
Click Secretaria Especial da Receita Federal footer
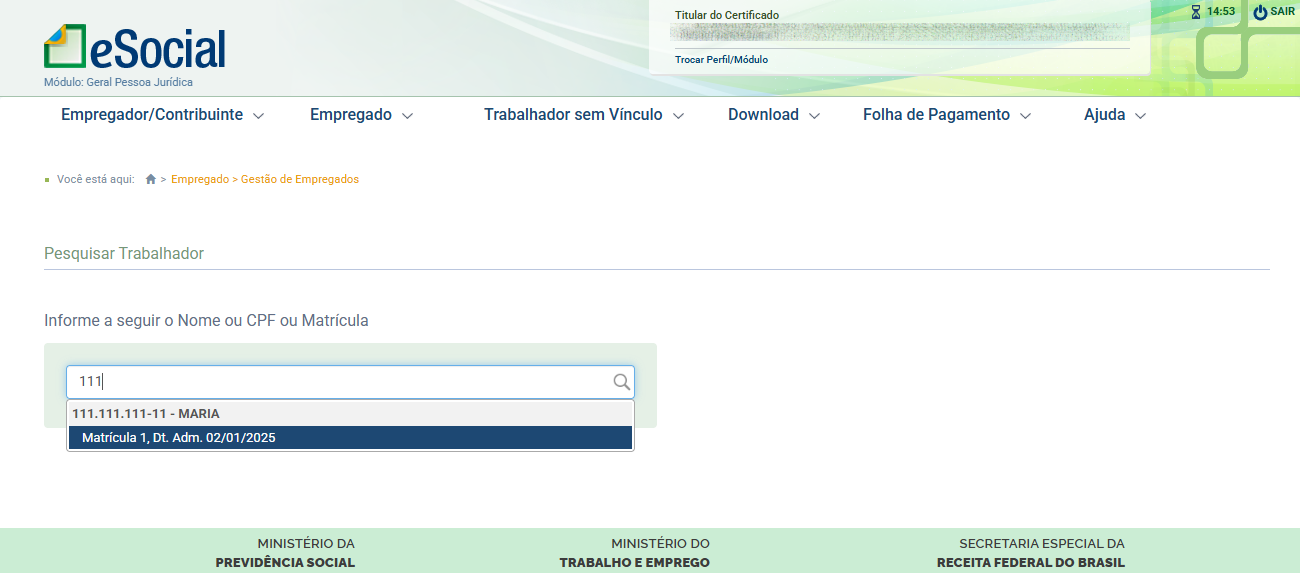[1030, 553]
